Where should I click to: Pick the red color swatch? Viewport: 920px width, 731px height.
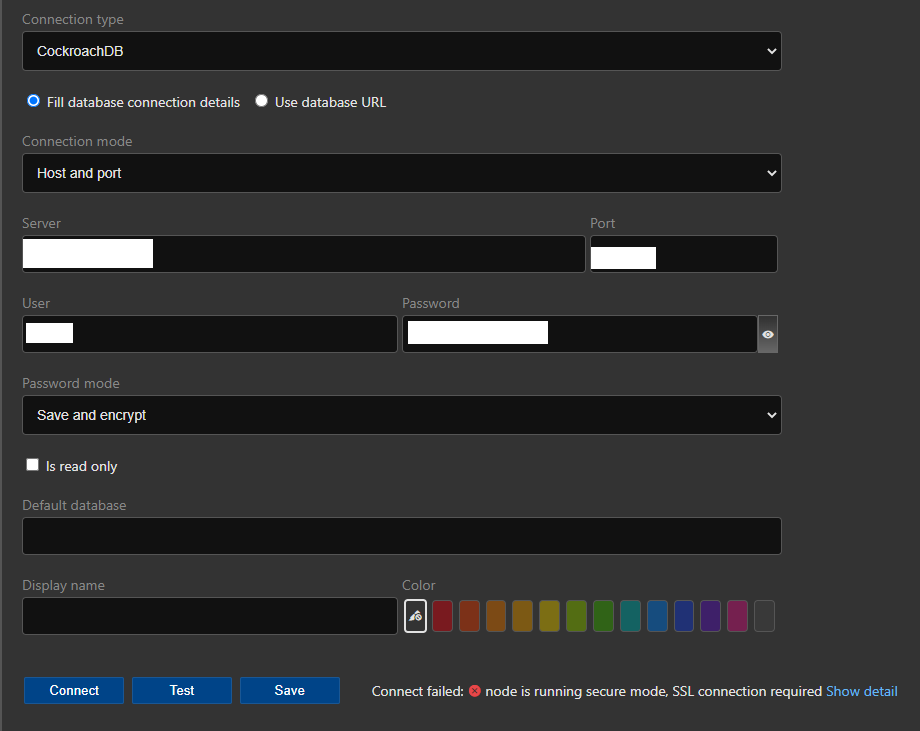tap(442, 616)
